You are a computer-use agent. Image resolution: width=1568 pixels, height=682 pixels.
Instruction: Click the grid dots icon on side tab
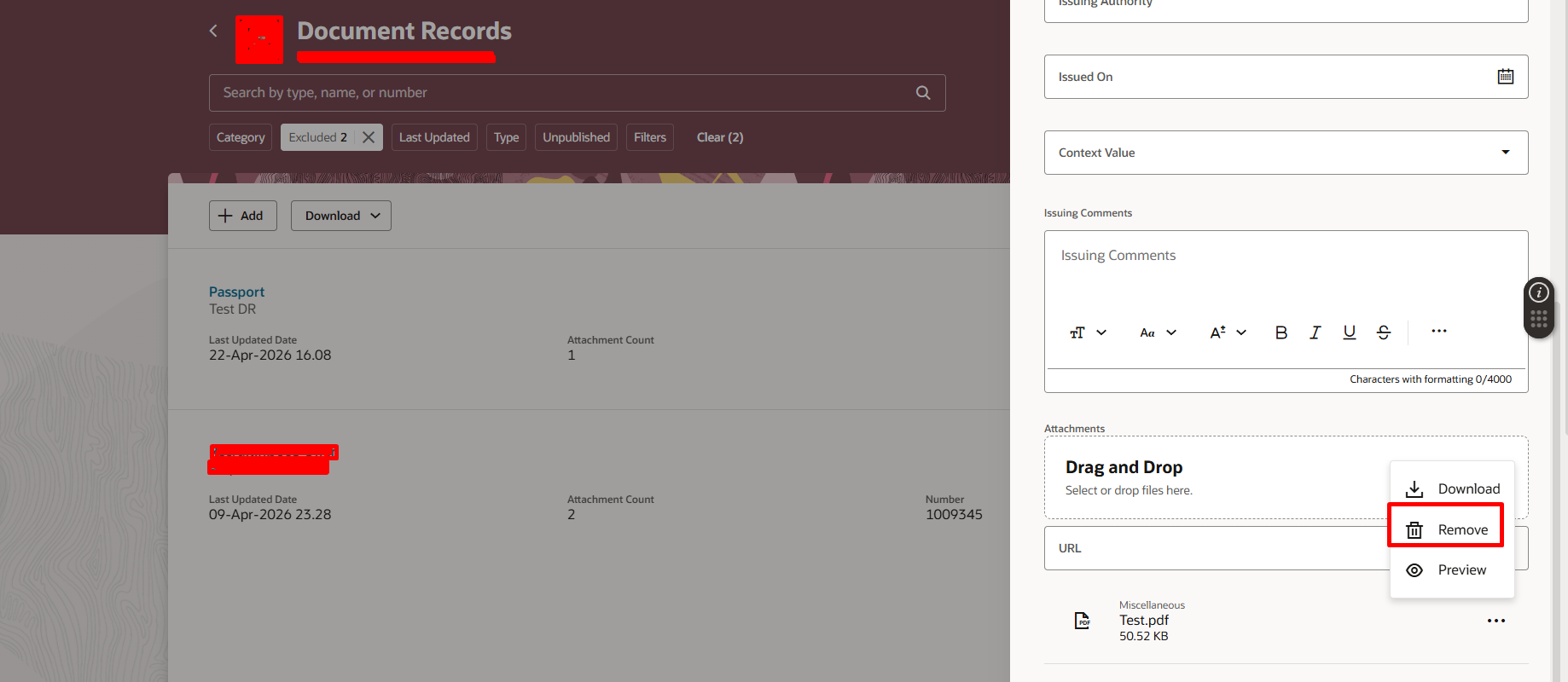pos(1539,320)
